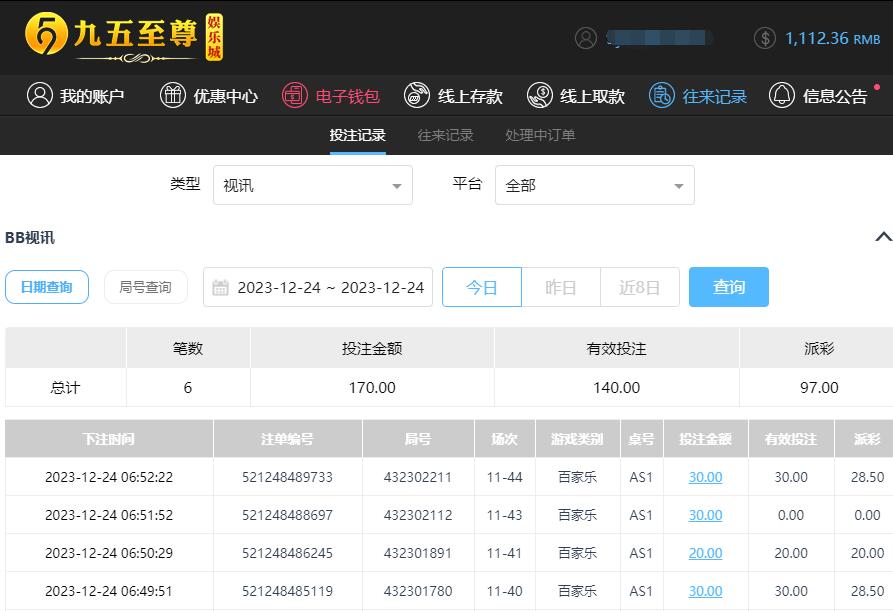Click the balance coin icon

click(x=765, y=38)
